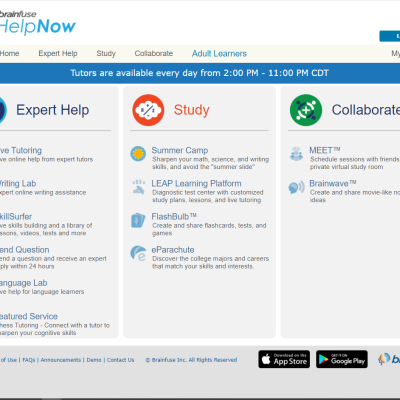The width and height of the screenshot is (400, 400).
Task: Open LEAP Learning Platform link
Action: (196, 183)
